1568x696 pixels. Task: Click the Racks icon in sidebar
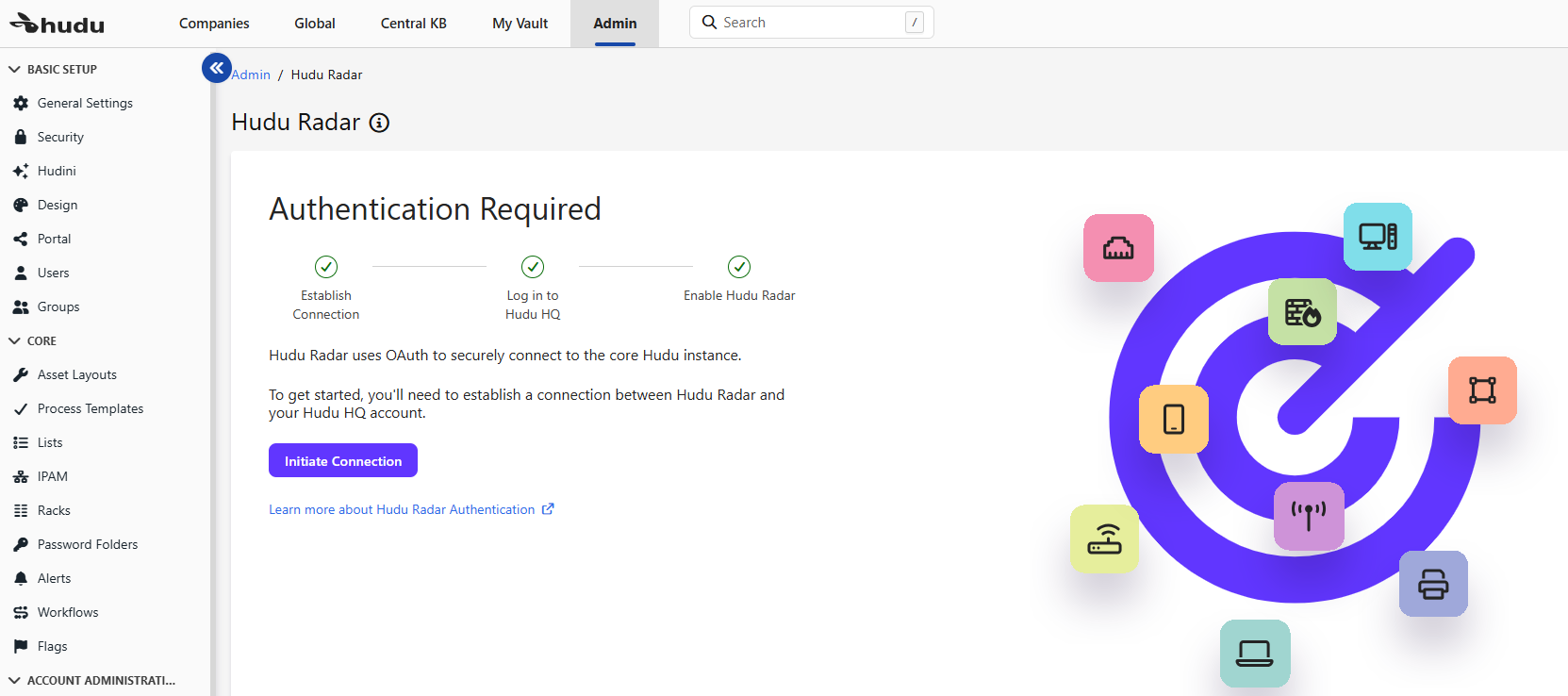21,510
